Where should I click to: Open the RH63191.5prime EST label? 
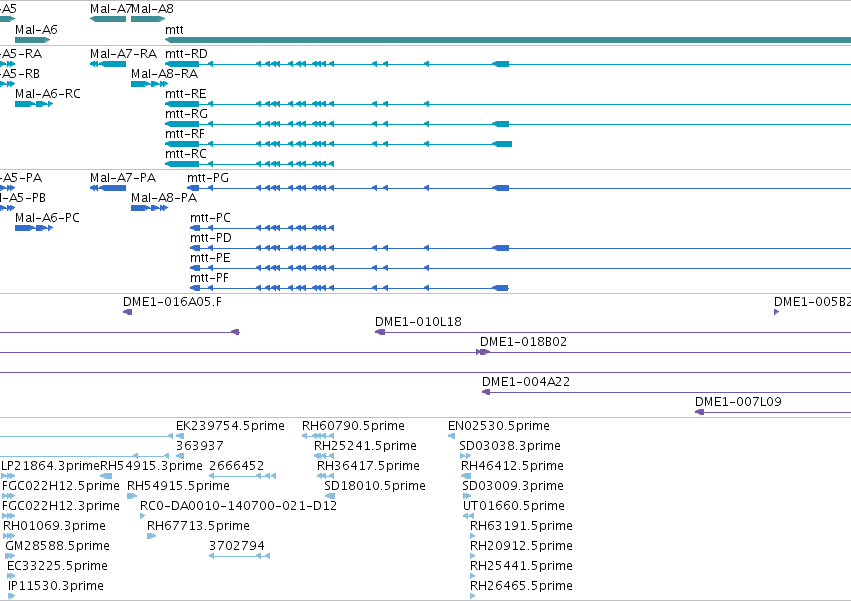tap(521, 527)
